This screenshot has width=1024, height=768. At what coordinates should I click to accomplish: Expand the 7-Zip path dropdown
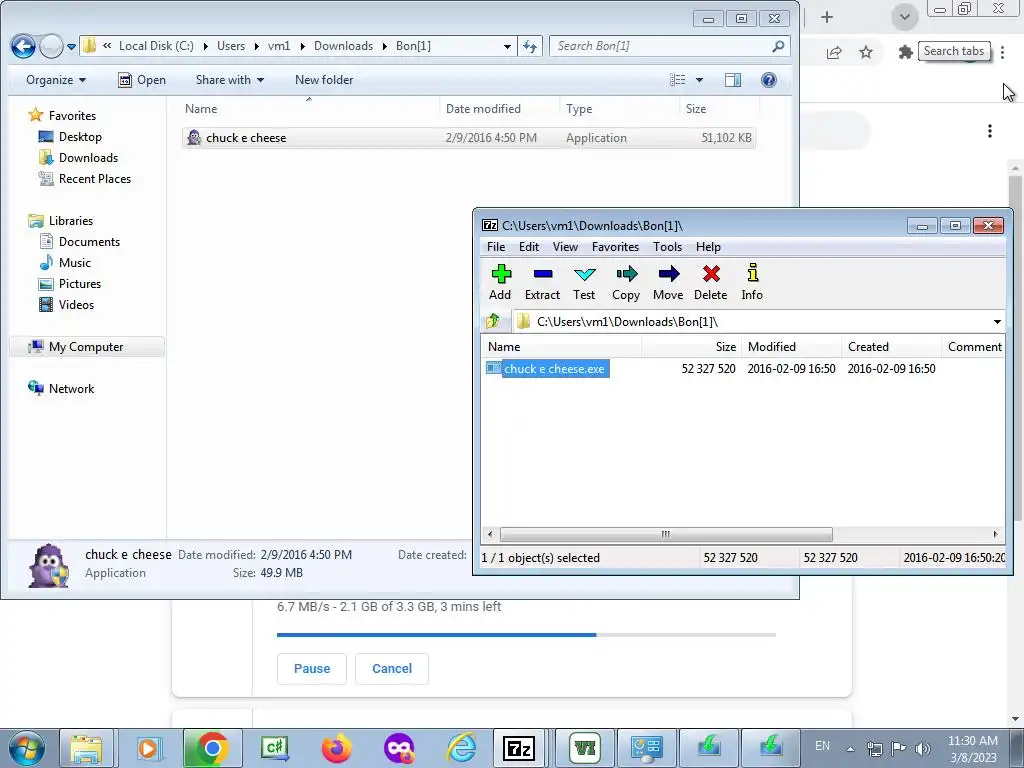[997, 321]
